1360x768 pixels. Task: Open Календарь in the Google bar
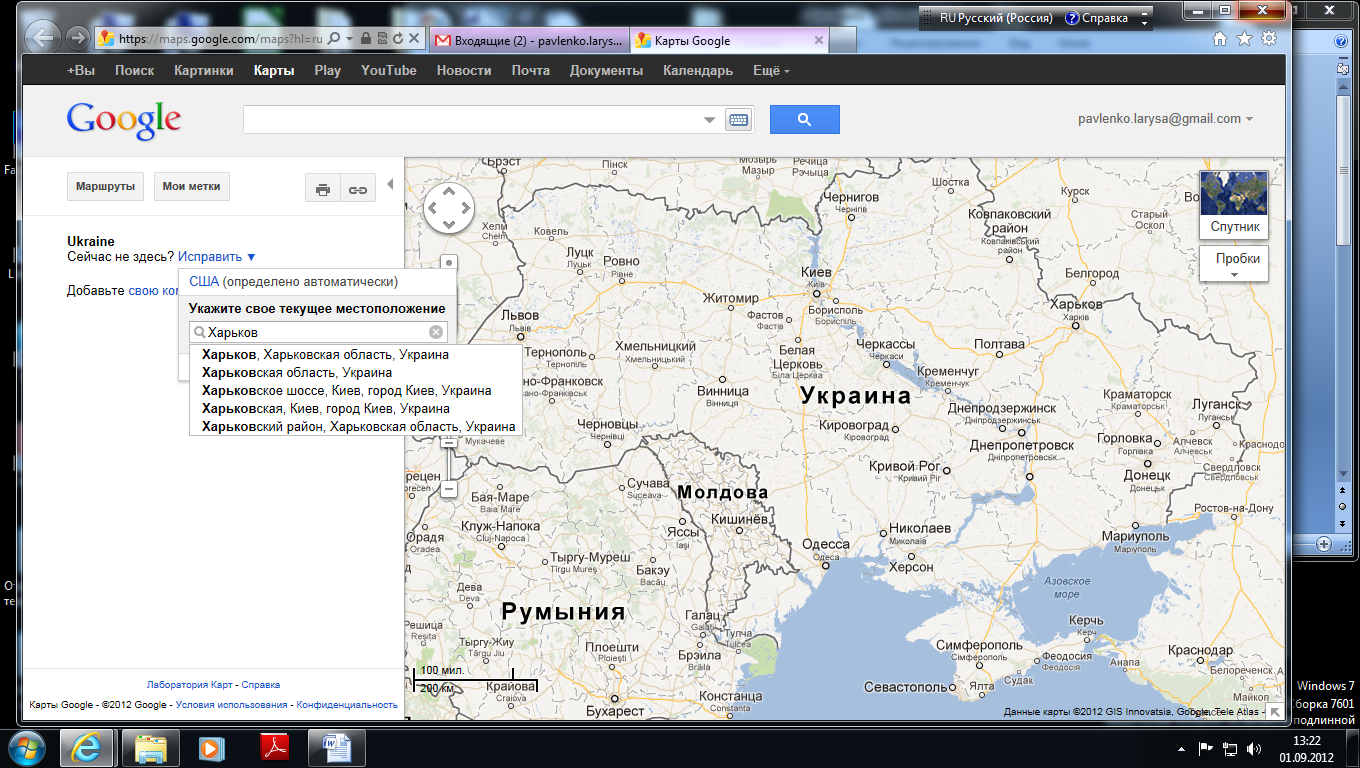click(698, 71)
